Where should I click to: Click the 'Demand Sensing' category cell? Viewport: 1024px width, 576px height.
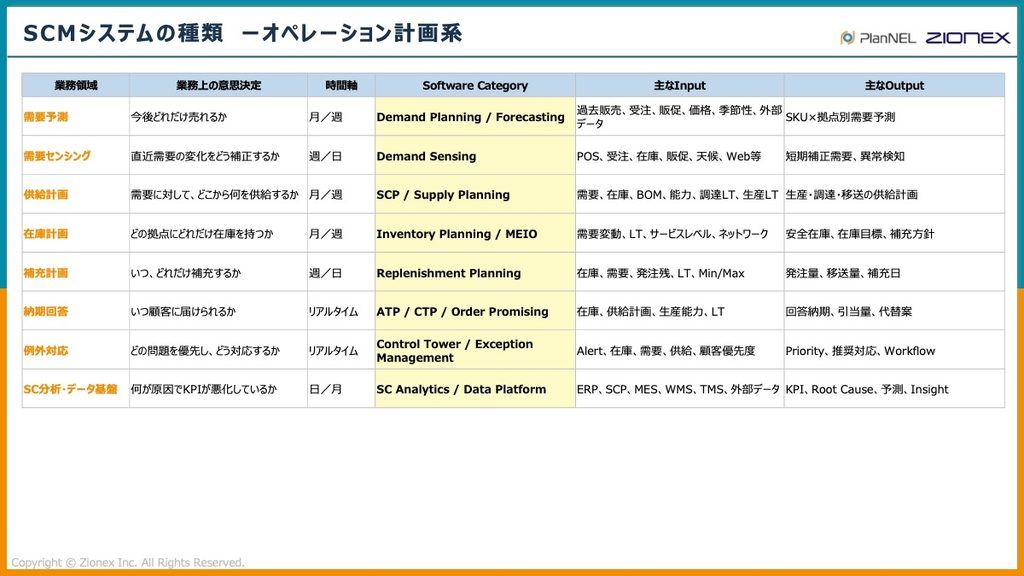pos(475,156)
